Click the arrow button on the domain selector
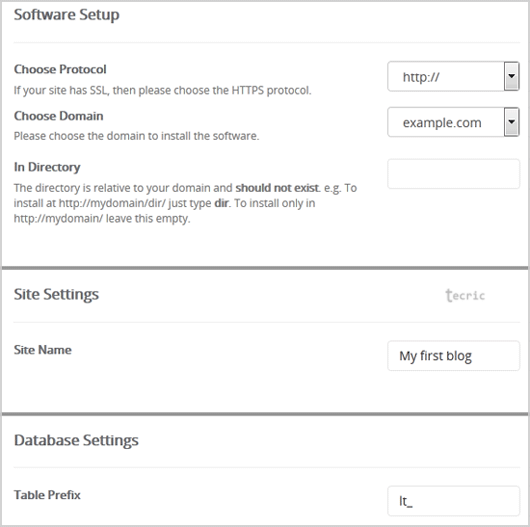530x527 pixels. (x=511, y=122)
